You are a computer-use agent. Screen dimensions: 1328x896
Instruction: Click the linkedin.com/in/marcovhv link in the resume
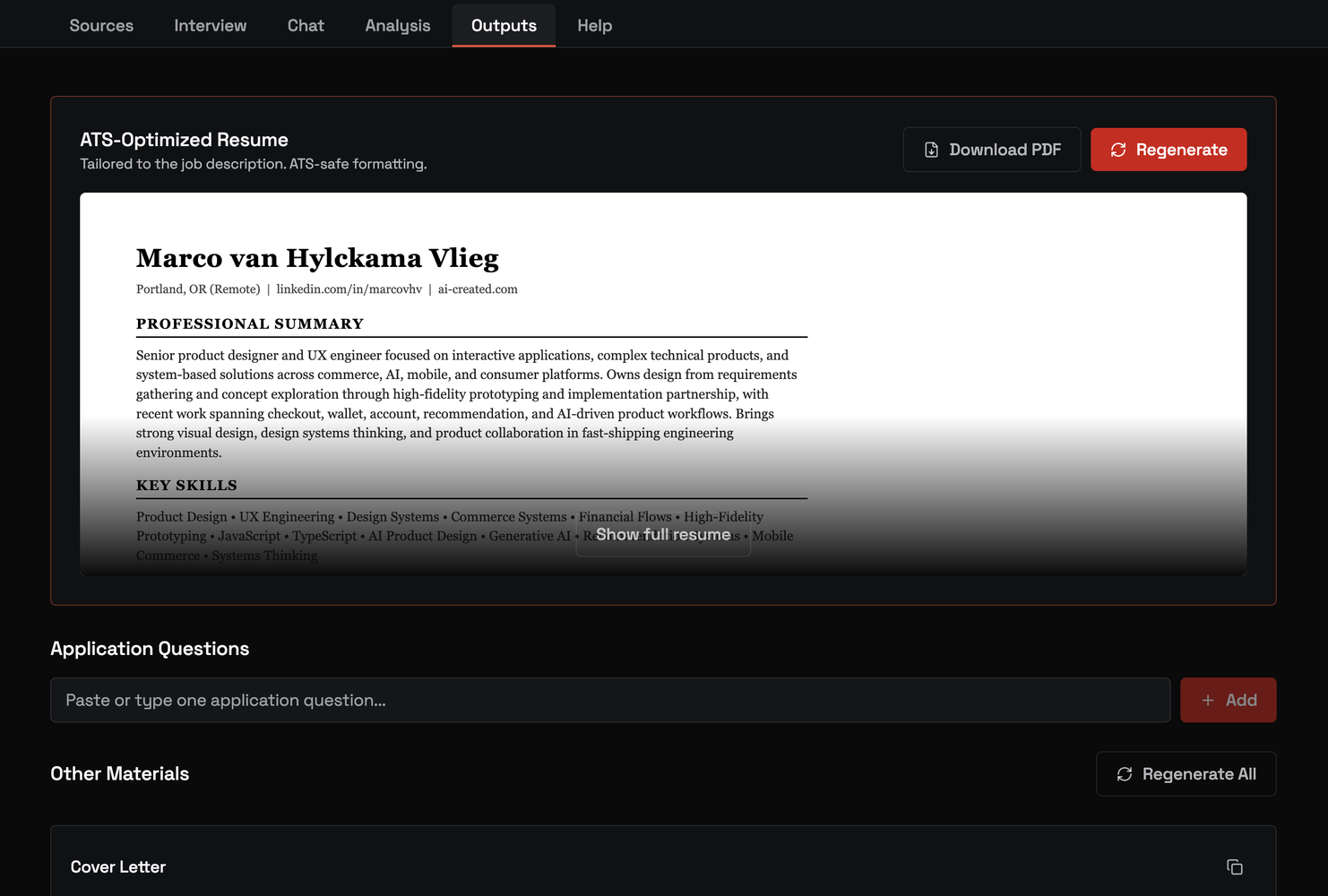[x=349, y=289]
